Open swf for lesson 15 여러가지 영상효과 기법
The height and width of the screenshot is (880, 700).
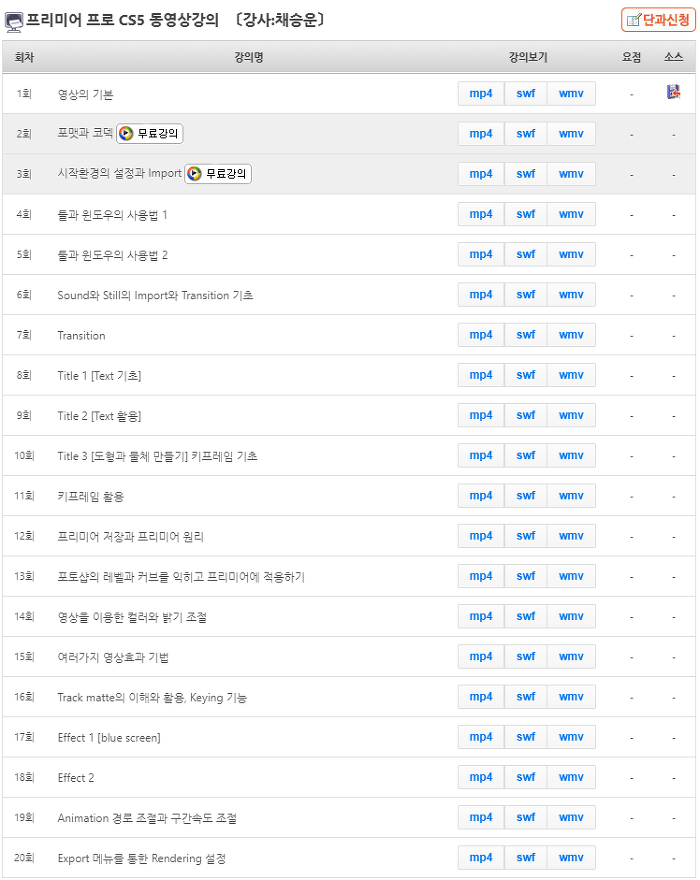point(525,657)
